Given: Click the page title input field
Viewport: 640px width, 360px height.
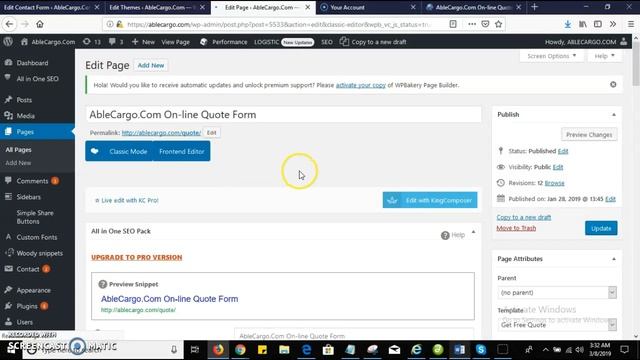Looking at the screenshot, I should pos(283,114).
